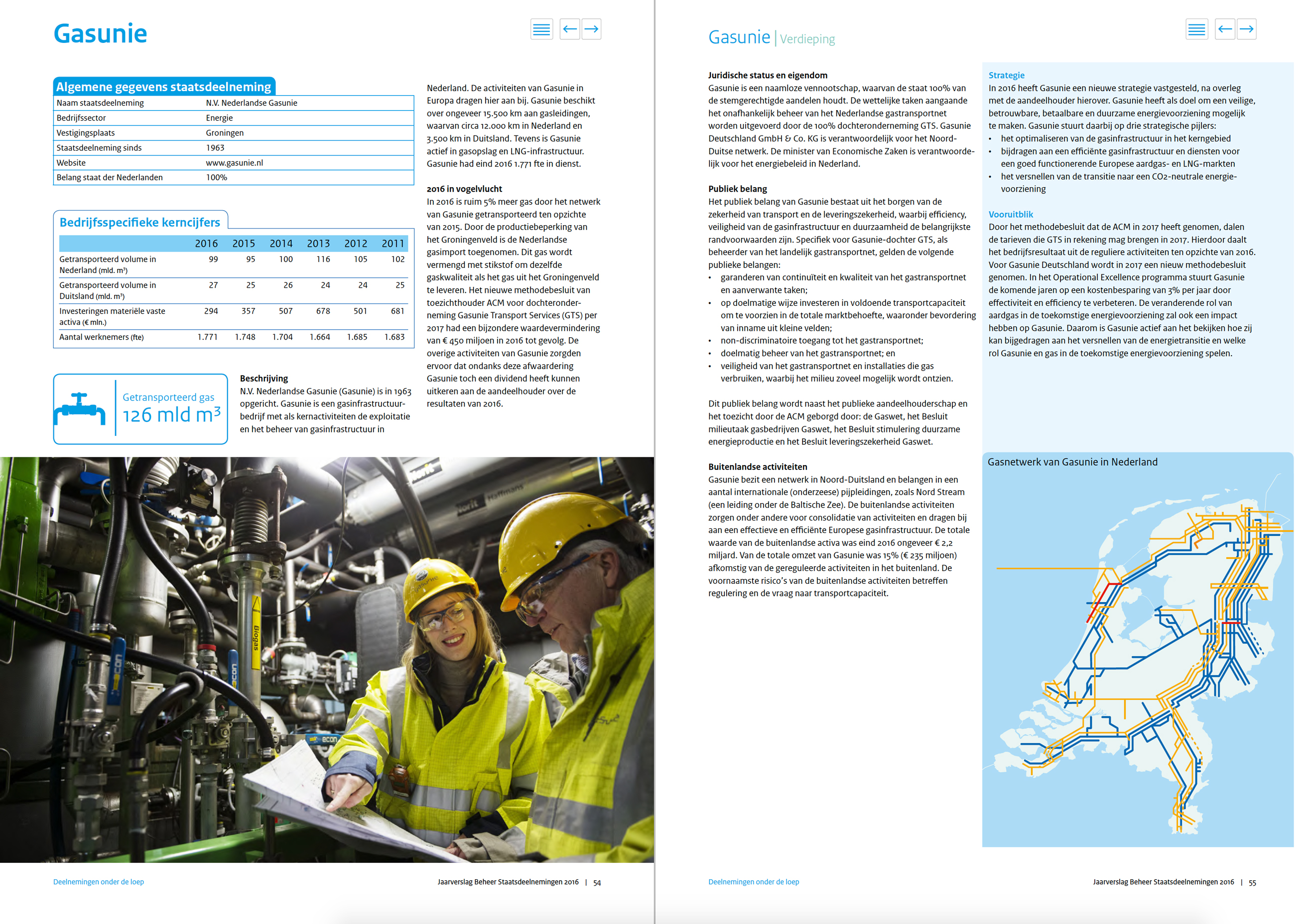Click the gas tap faucet icon

[x=80, y=409]
